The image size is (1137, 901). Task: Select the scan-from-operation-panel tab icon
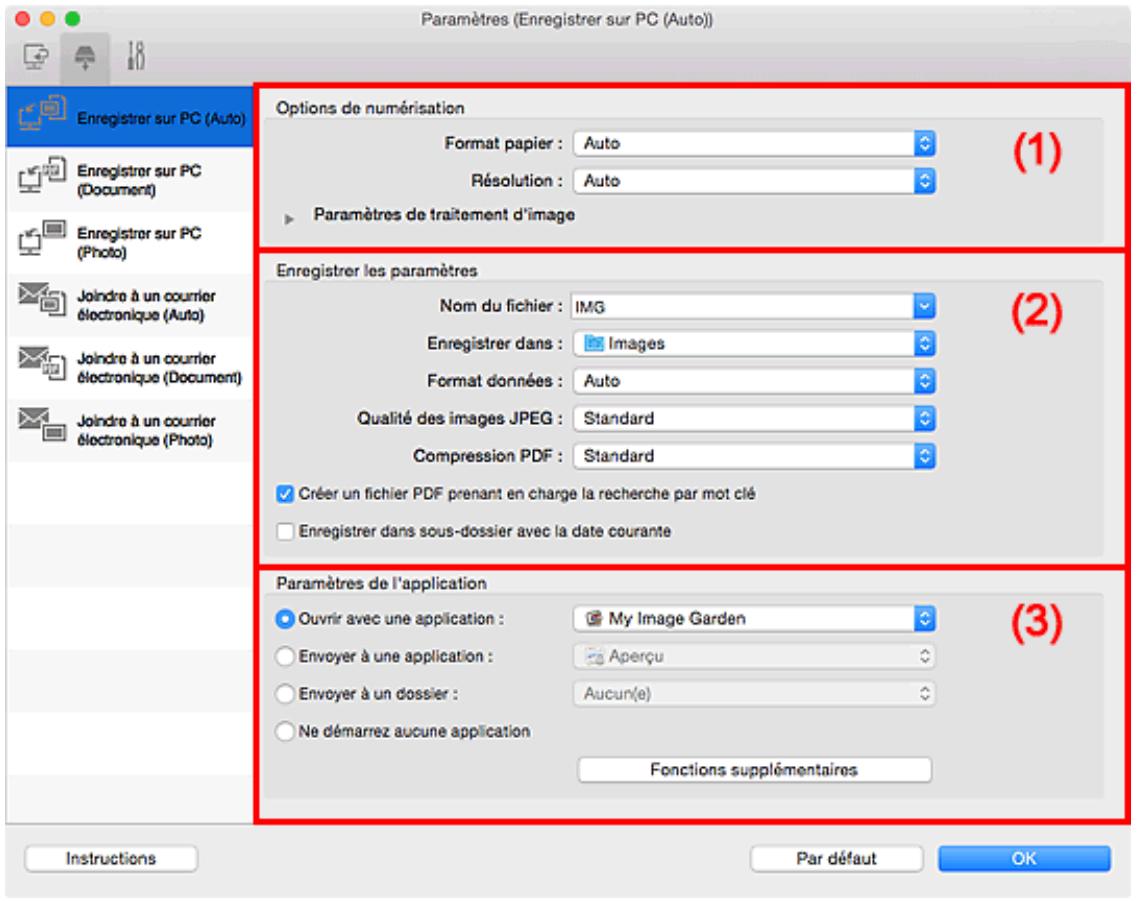click(85, 57)
